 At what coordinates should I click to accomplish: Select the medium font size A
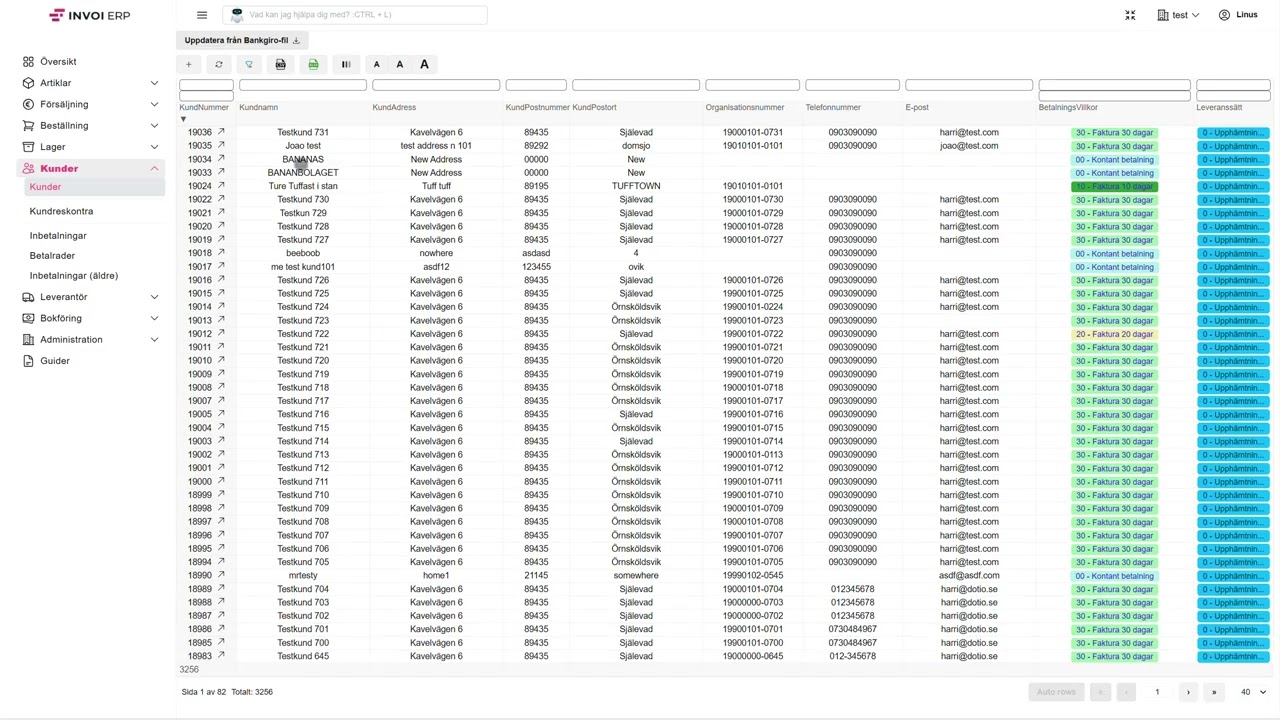tap(400, 65)
